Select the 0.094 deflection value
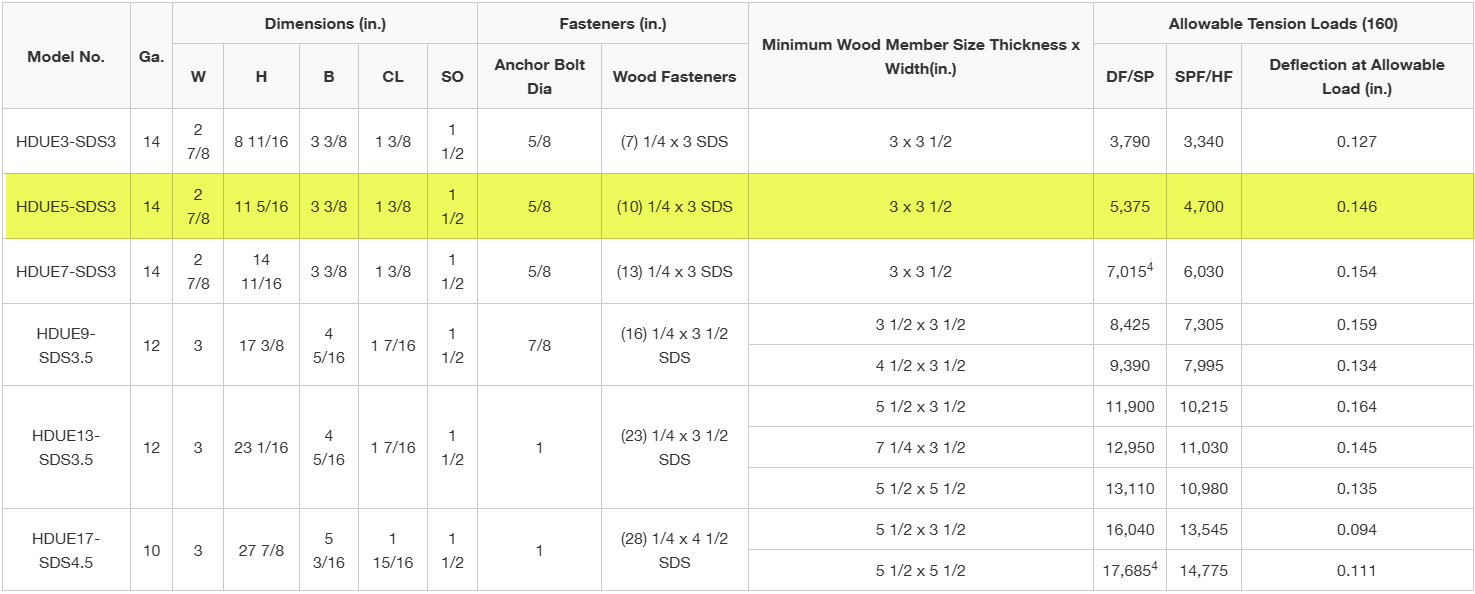Image resolution: width=1475 pixels, height=594 pixels. (x=1357, y=530)
